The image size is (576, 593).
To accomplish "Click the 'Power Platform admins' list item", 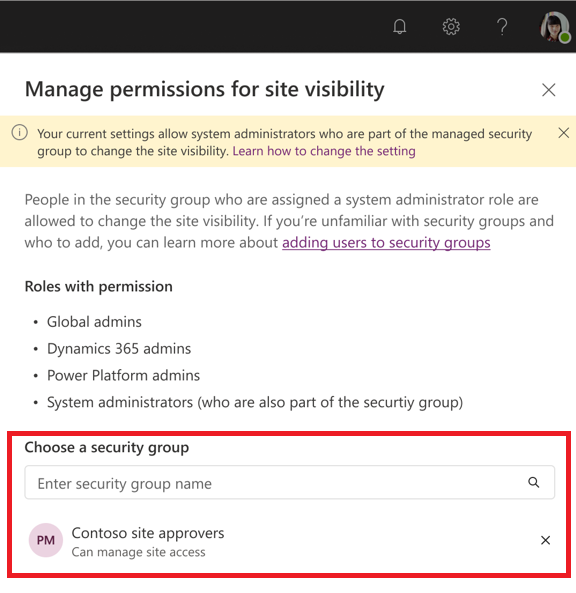I will pos(123,376).
